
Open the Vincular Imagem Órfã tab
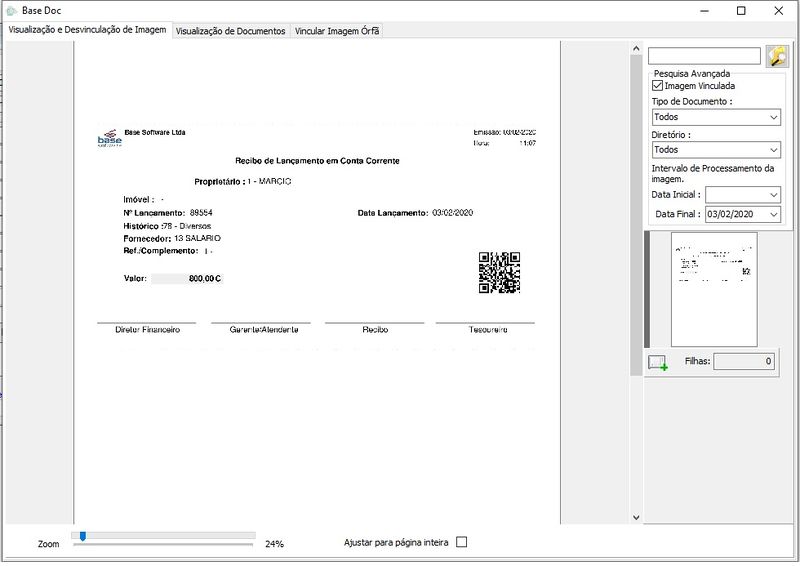[336, 31]
